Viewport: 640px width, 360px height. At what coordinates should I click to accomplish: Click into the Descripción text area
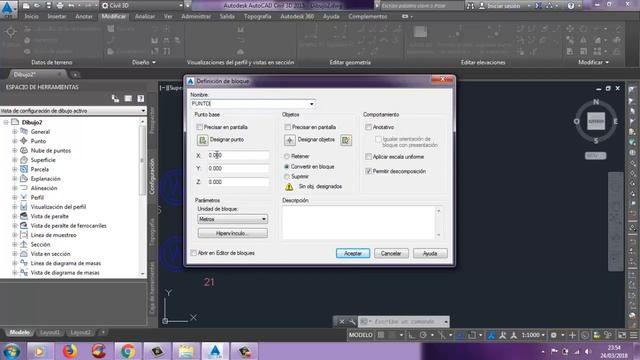pyautogui.click(x=359, y=222)
